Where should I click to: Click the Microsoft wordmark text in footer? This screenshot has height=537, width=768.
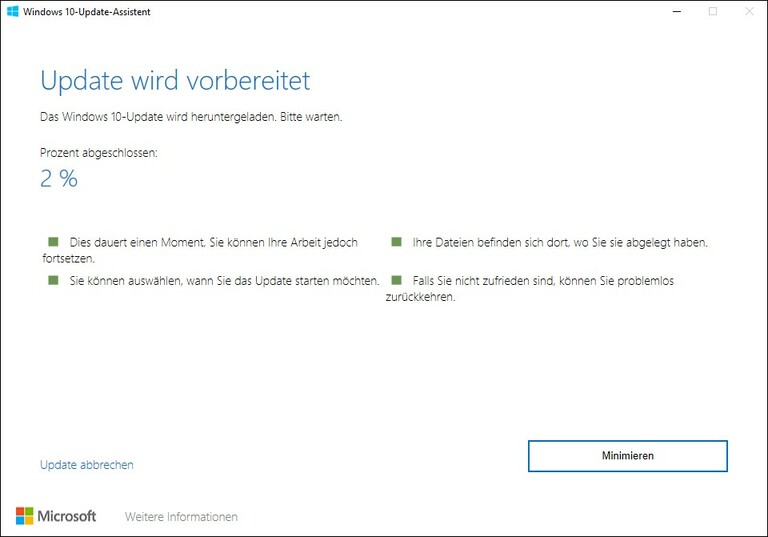[x=67, y=516]
